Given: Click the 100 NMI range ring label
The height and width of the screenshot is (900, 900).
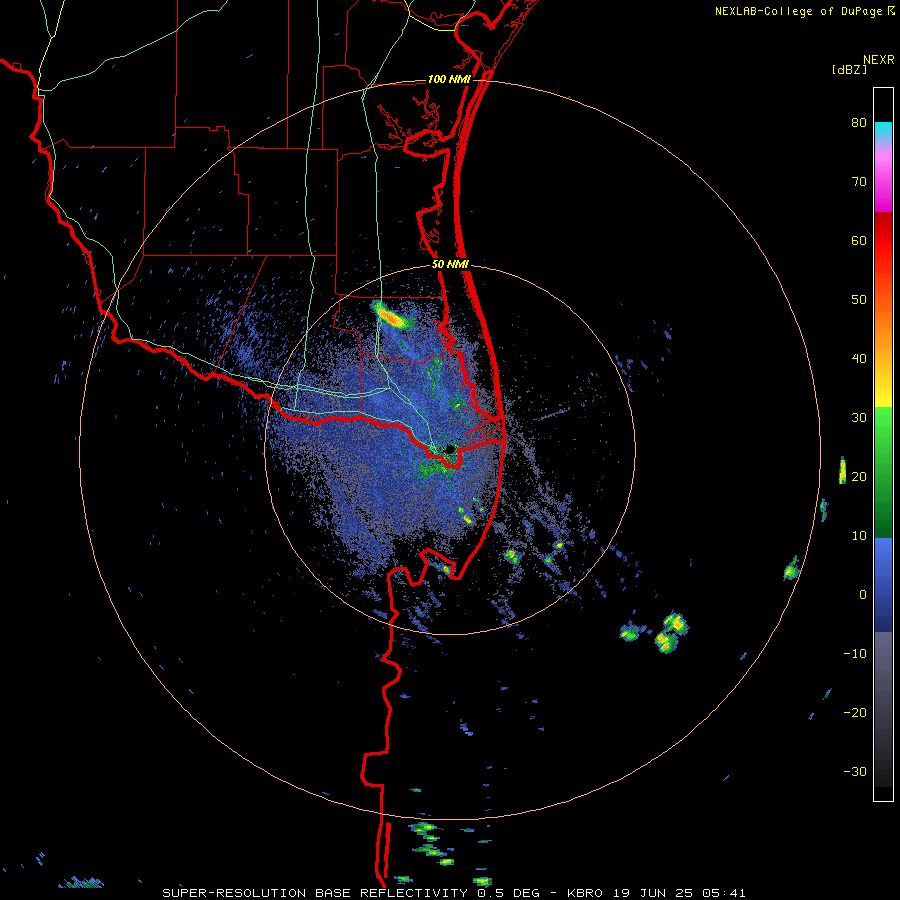Looking at the screenshot, I should pos(449,79).
